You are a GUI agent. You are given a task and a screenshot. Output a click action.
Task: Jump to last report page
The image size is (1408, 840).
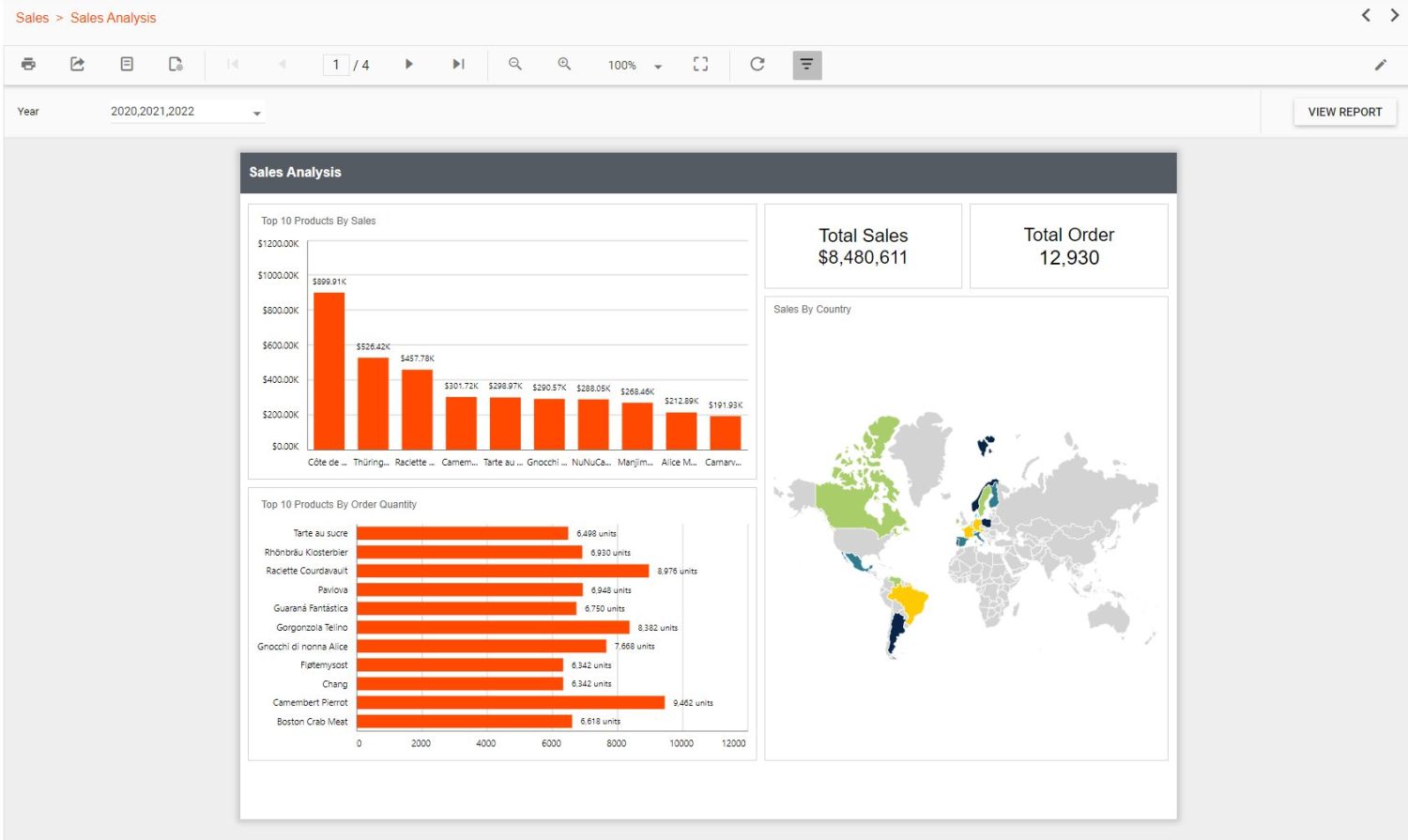[x=458, y=65]
